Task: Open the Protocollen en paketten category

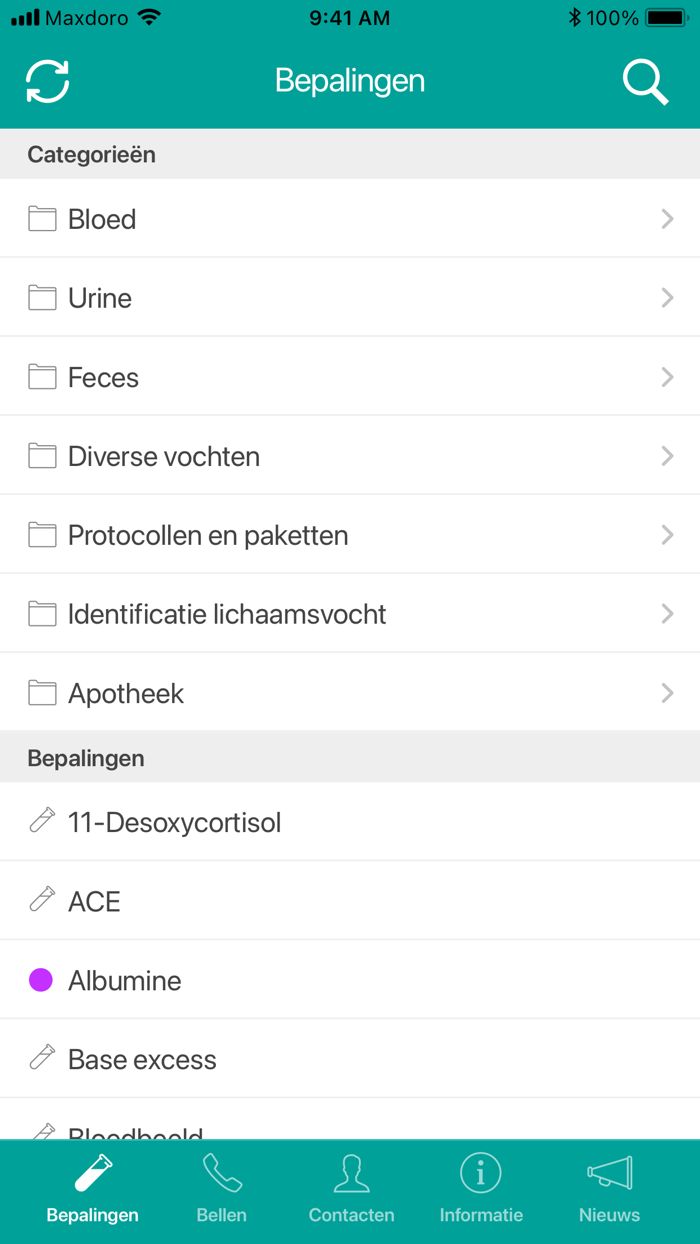Action: click(x=350, y=534)
